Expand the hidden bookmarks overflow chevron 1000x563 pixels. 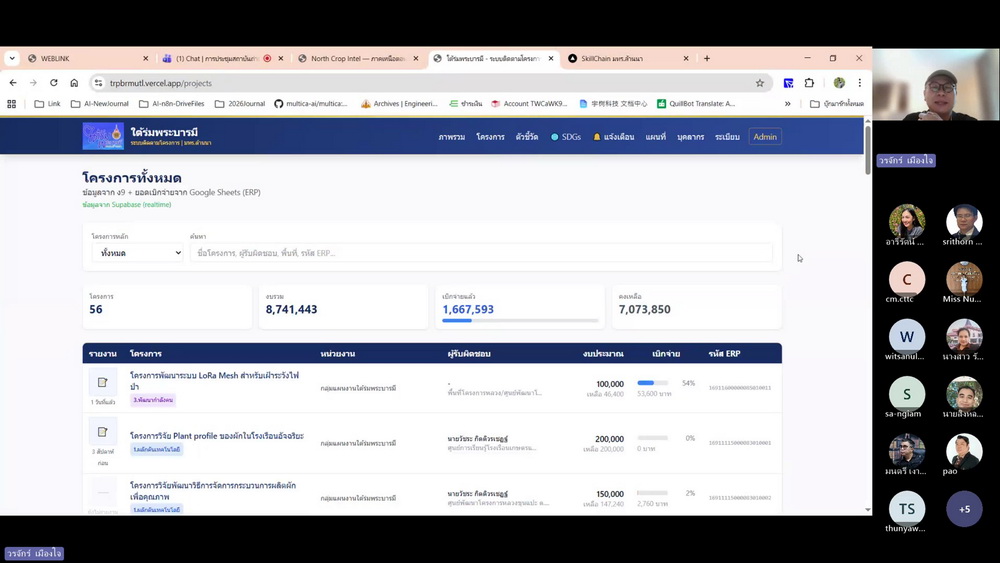[x=788, y=103]
